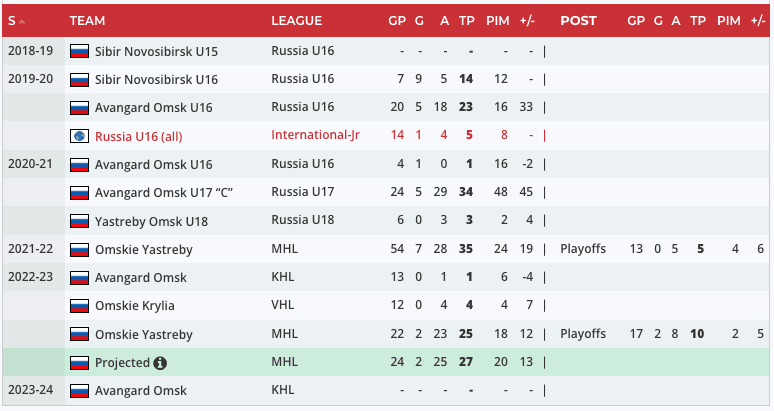Click the POST column header
The width and height of the screenshot is (774, 411).
[578, 21]
